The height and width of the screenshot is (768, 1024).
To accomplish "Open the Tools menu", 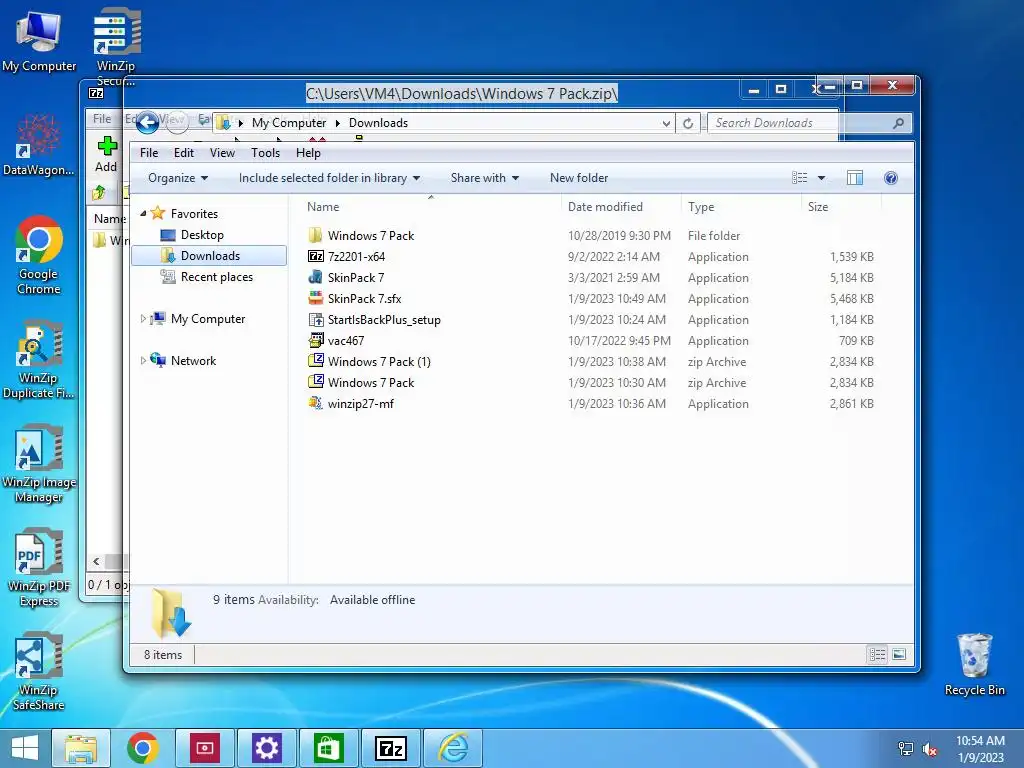I will point(265,153).
